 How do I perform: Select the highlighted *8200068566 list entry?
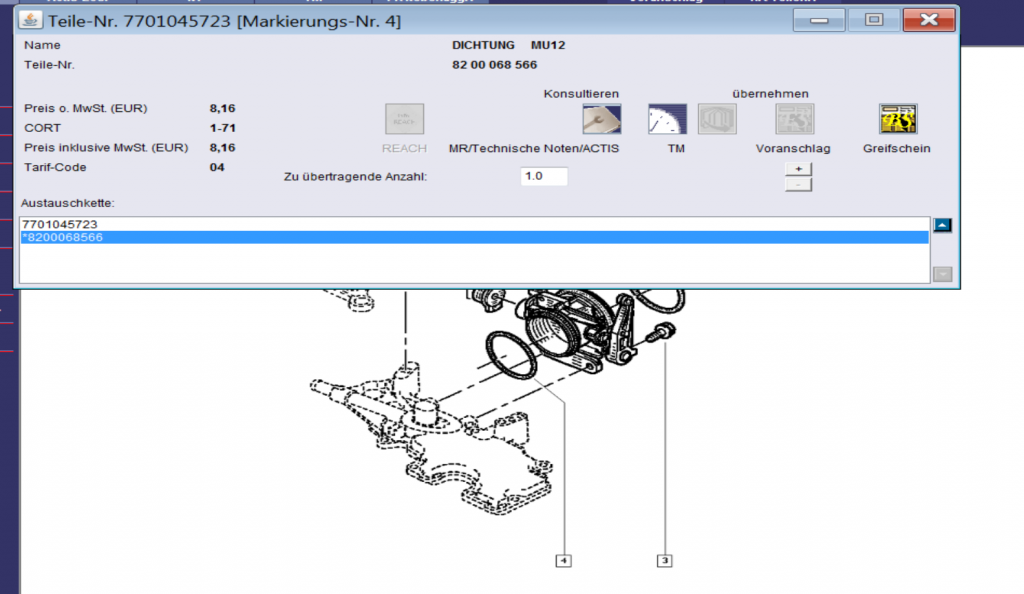tap(62, 238)
